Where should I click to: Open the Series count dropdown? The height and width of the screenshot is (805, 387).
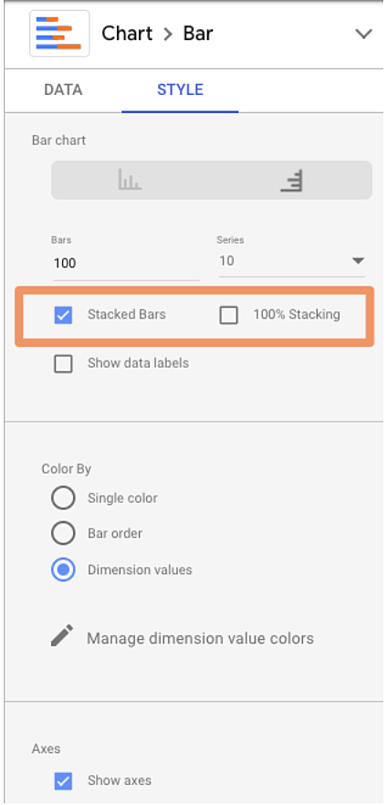[x=292, y=261]
